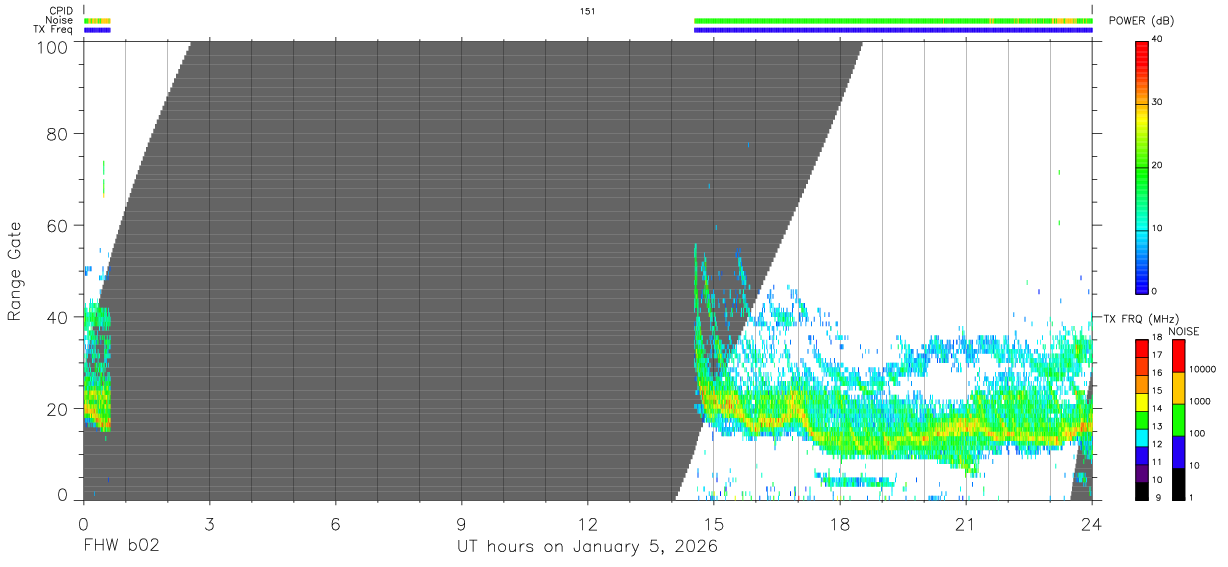Image resolution: width=1228 pixels, height=567 pixels.
Task: Click the 'UT hours on January 5, 2026' axis title
Action: click(x=587, y=547)
